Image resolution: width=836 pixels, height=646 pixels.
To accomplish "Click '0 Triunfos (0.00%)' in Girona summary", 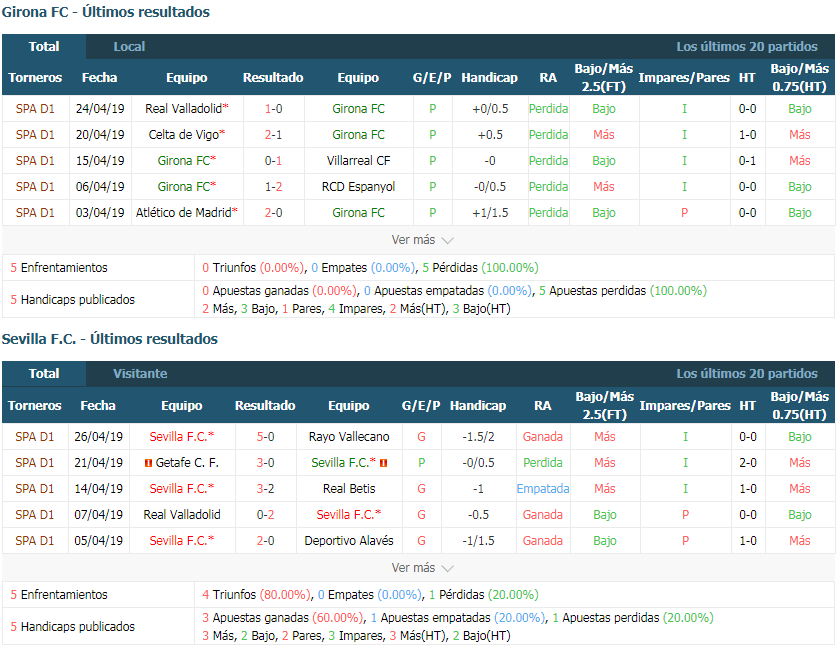I will (x=253, y=268).
